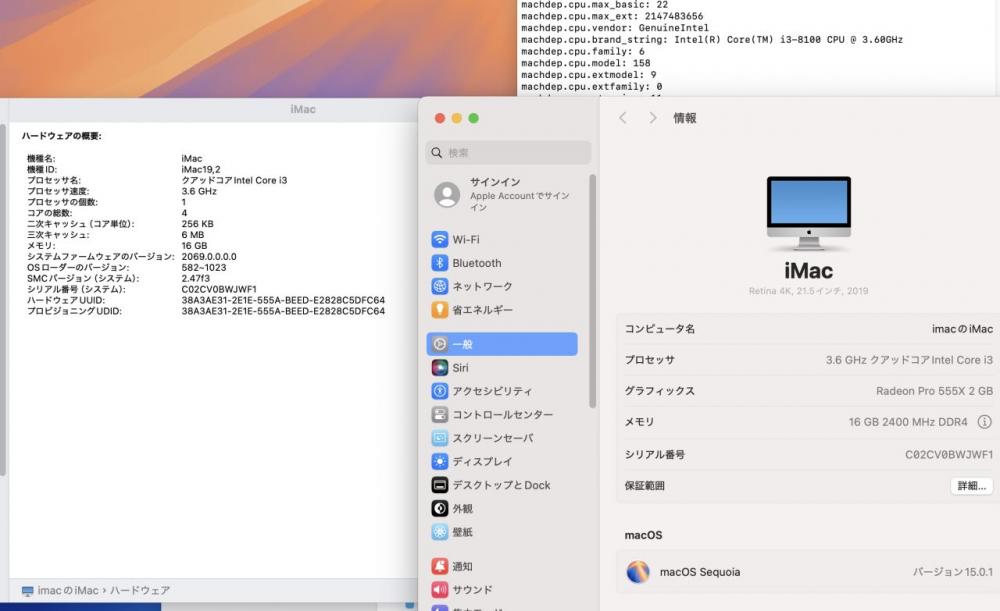1000x611 pixels.
Task: Open デスクトップとDock settings
Action: tap(500, 485)
